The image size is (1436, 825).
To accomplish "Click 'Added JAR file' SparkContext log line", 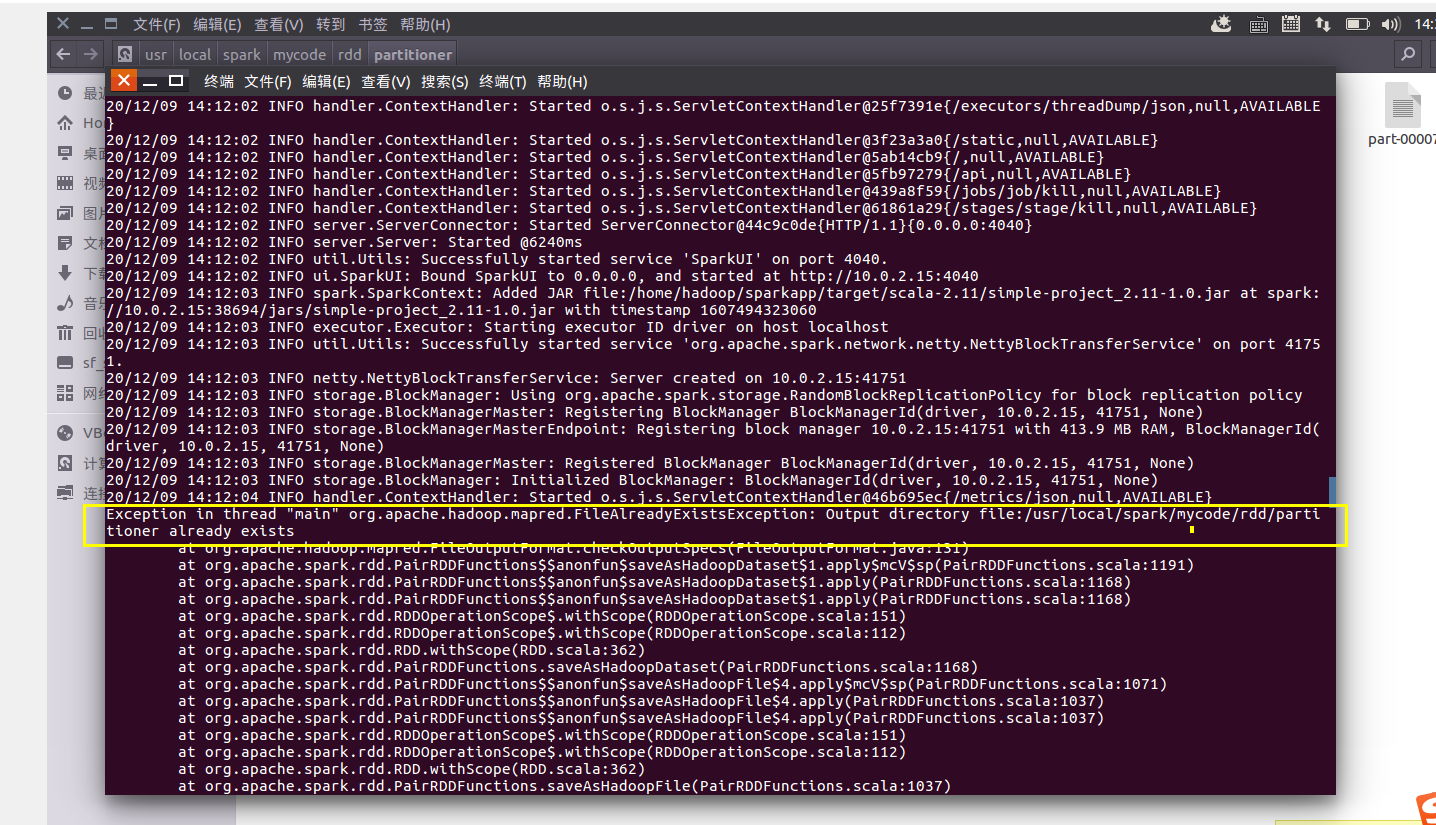I will coord(713,301).
